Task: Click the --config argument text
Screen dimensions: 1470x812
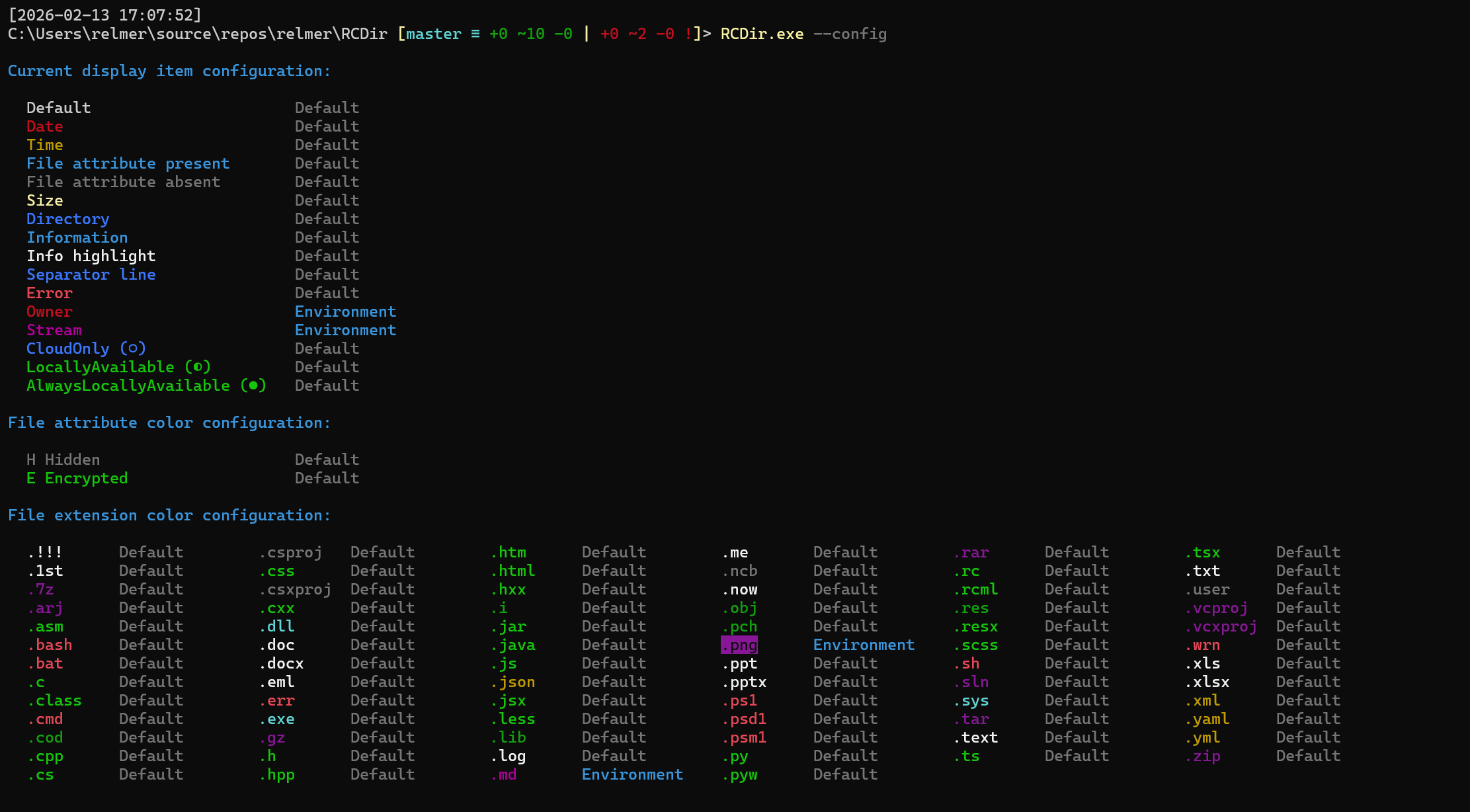Action: pyautogui.click(x=850, y=34)
